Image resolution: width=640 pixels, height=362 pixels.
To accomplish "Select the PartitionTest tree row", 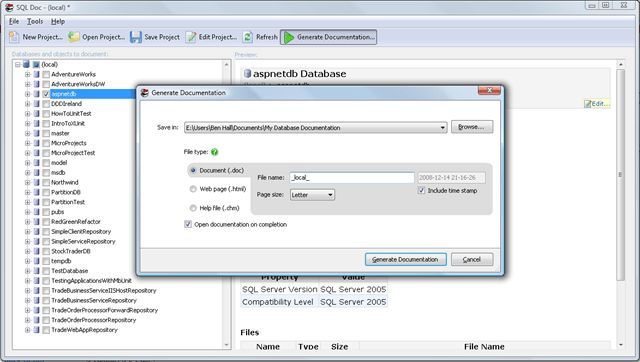I will tap(68, 202).
